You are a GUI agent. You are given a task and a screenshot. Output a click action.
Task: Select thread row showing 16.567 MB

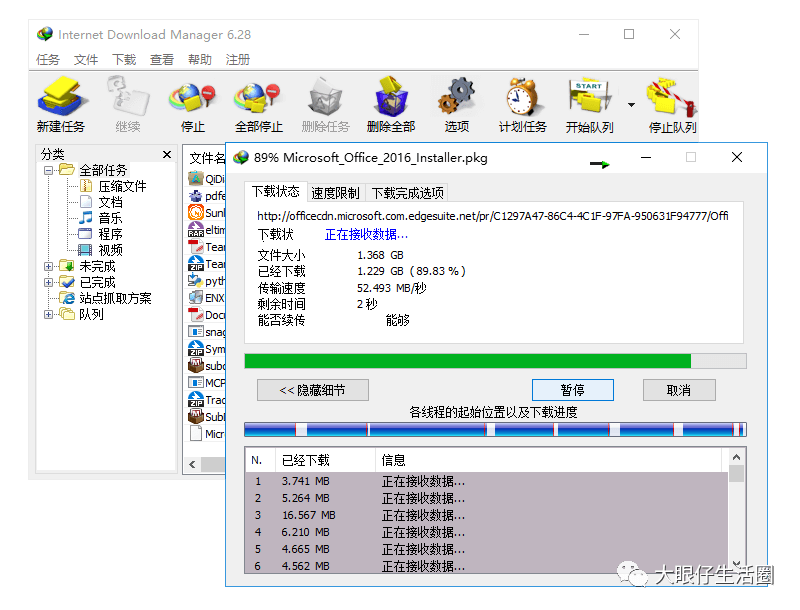tap(486, 515)
